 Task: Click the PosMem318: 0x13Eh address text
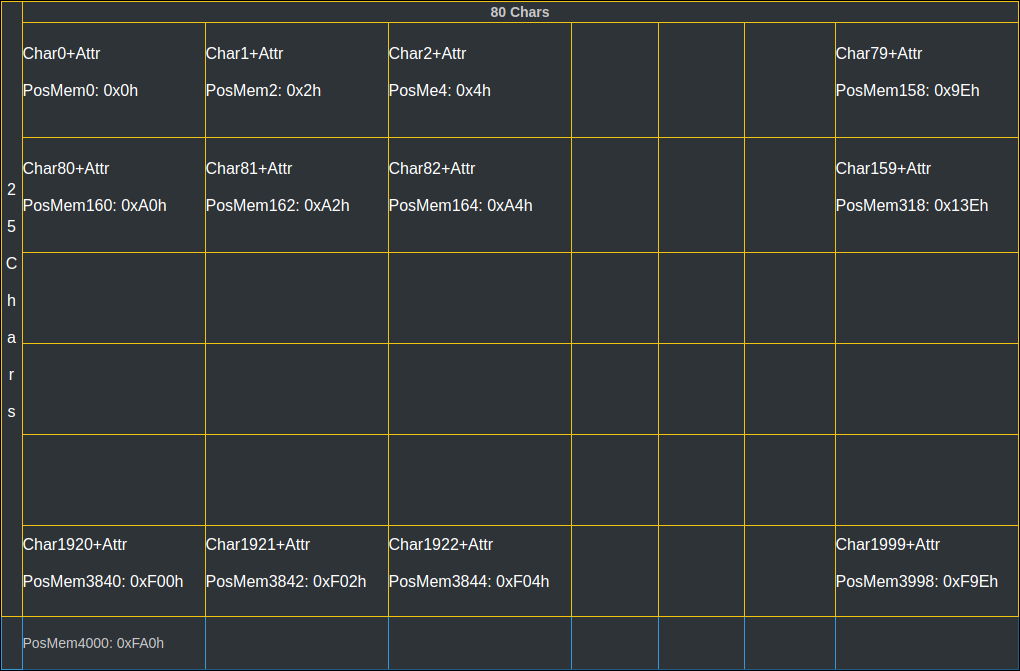point(911,206)
